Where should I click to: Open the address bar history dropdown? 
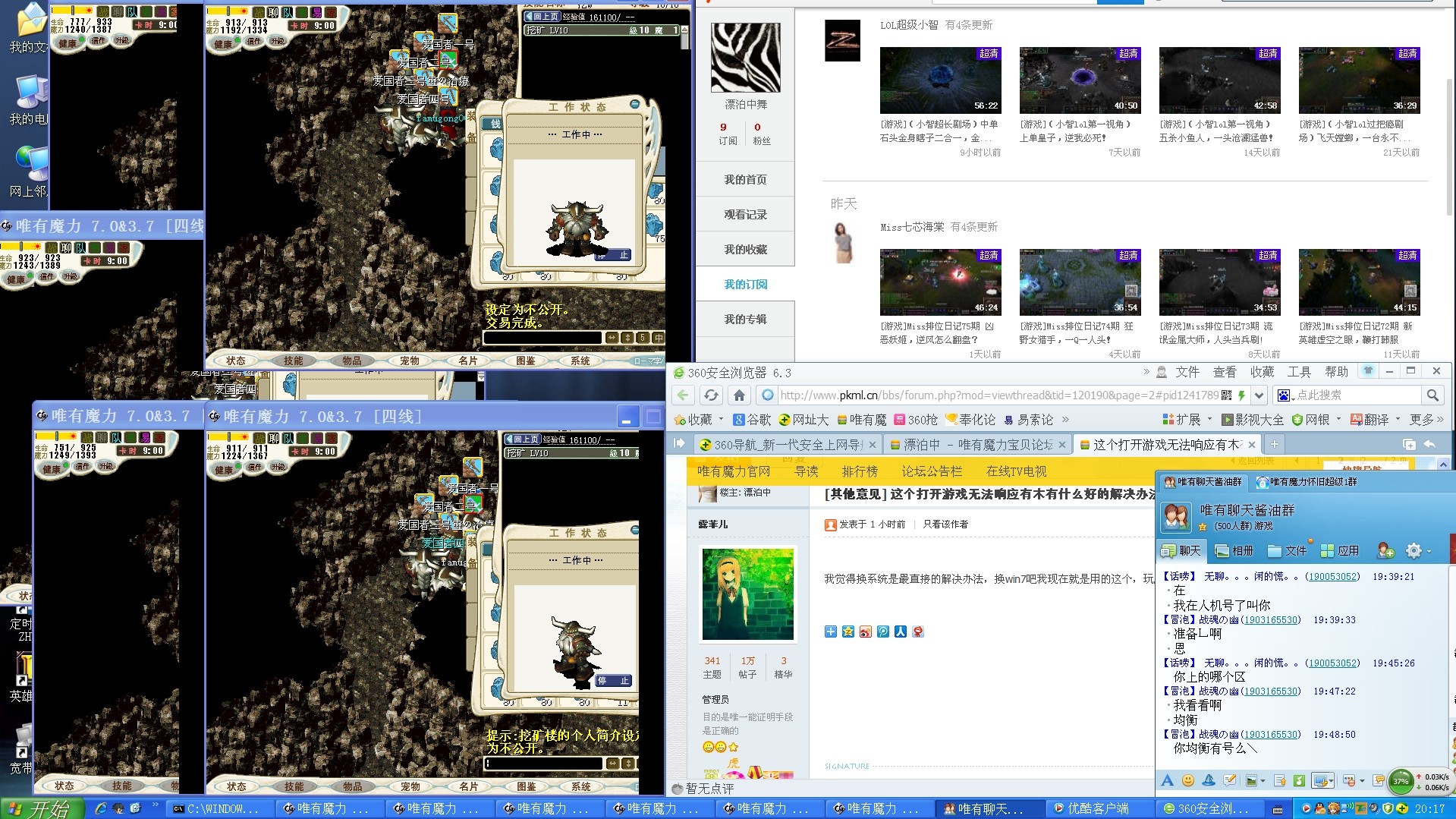point(1259,395)
